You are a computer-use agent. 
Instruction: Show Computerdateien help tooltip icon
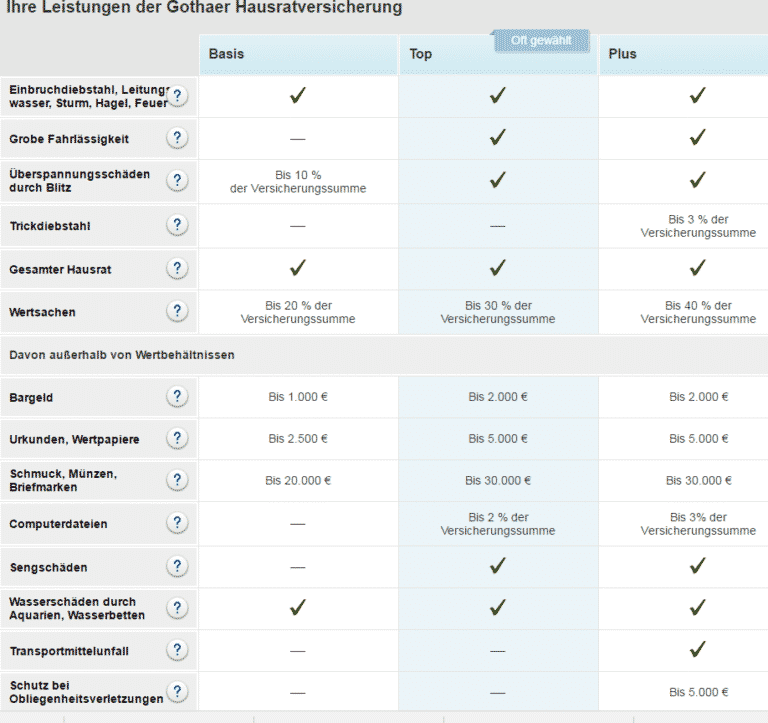pos(177,523)
